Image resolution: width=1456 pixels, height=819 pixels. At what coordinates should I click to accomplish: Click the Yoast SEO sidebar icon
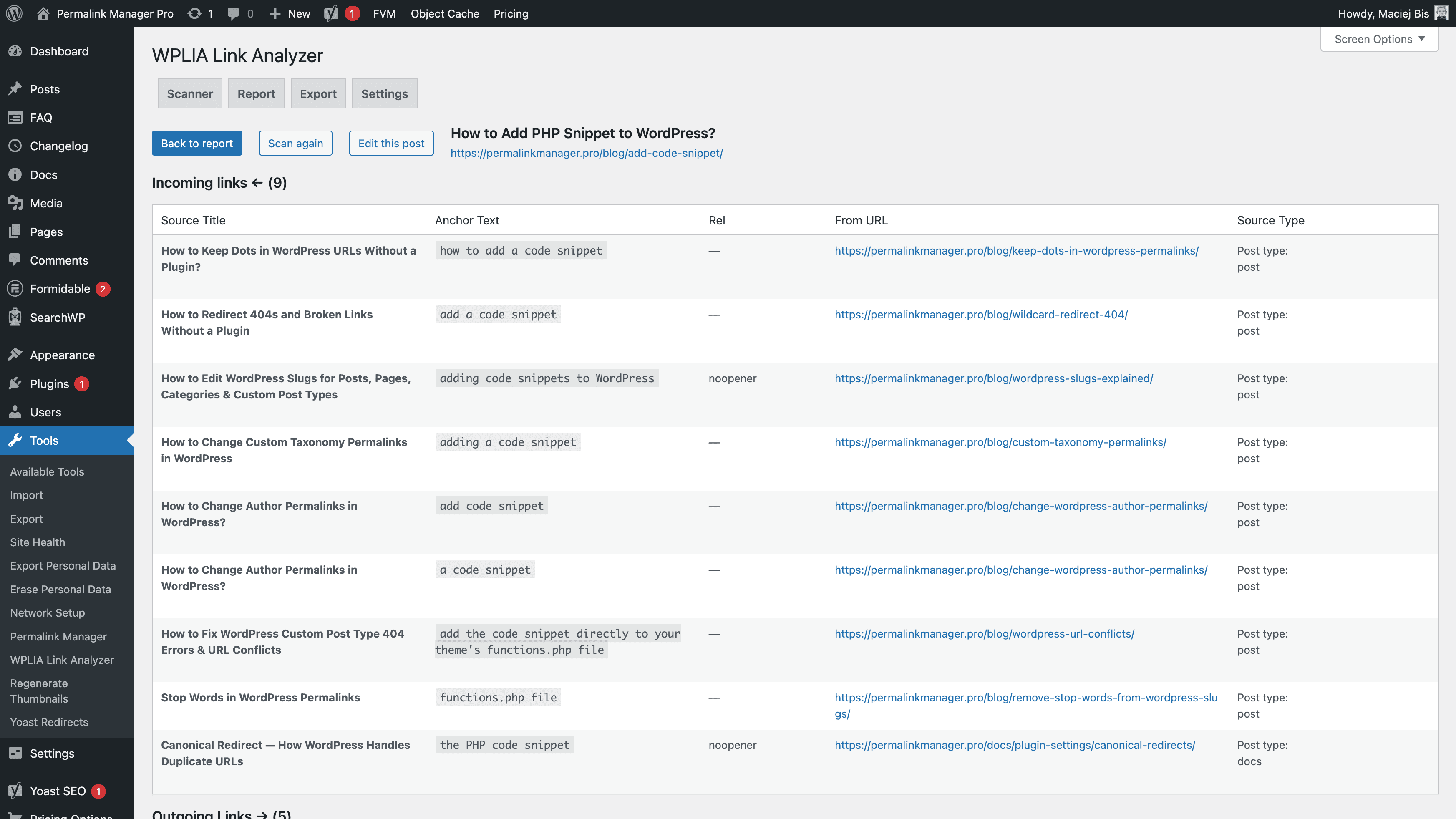[15, 791]
